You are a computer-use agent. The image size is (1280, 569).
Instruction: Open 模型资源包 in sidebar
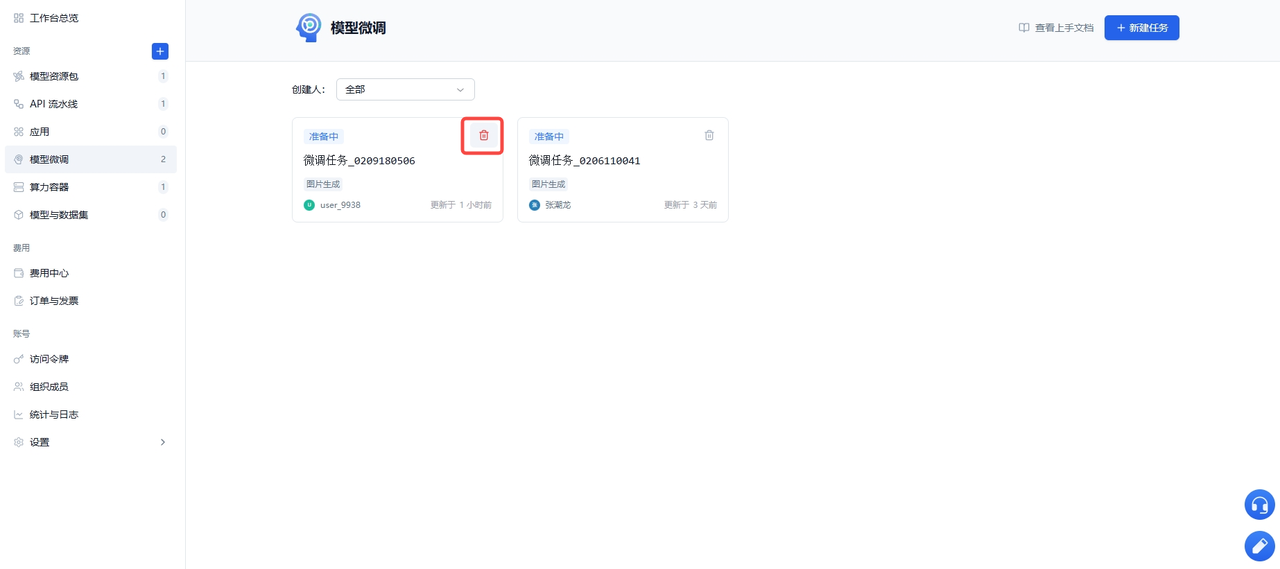click(x=91, y=76)
